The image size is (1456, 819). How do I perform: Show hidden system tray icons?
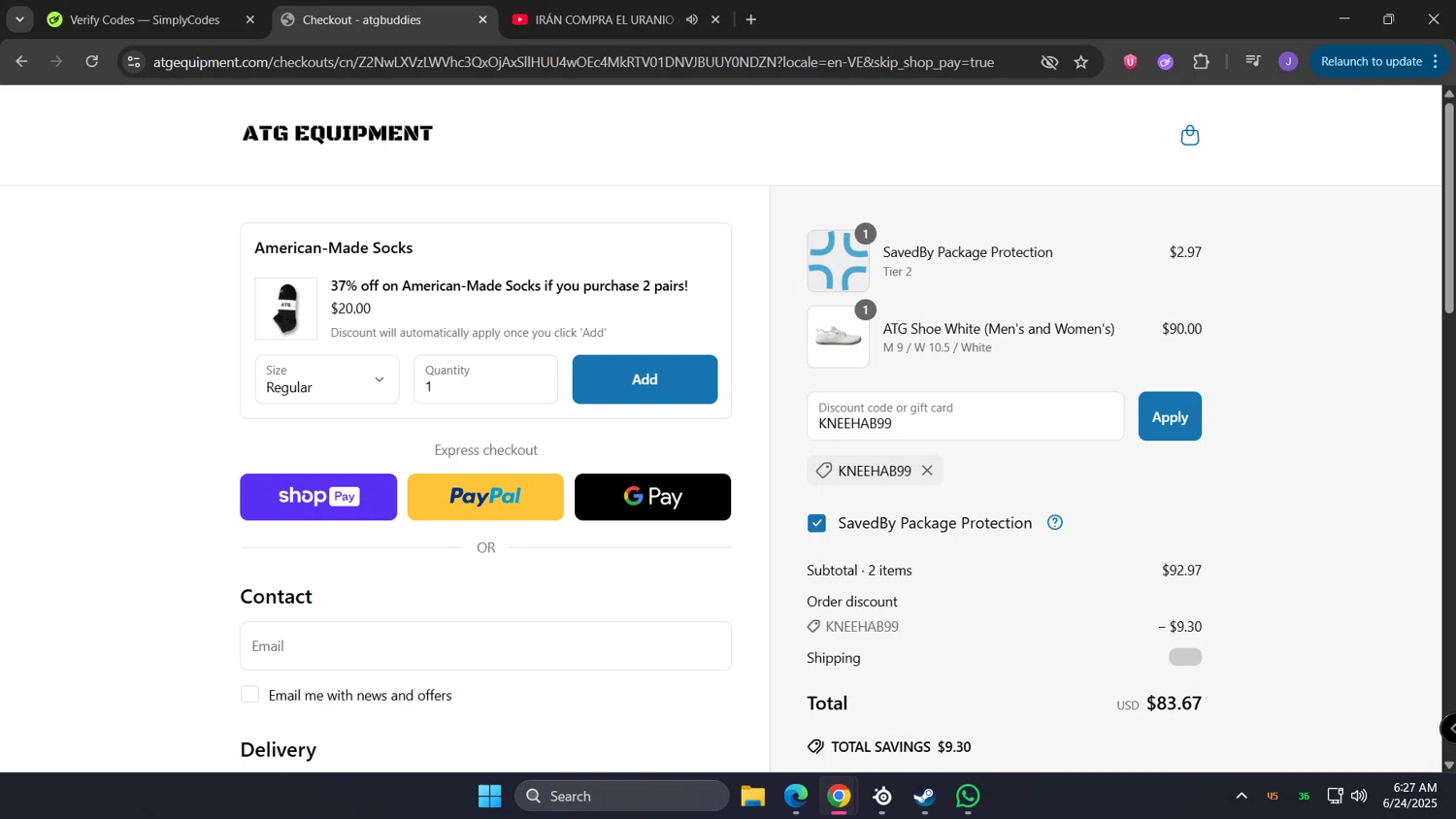point(1241,796)
